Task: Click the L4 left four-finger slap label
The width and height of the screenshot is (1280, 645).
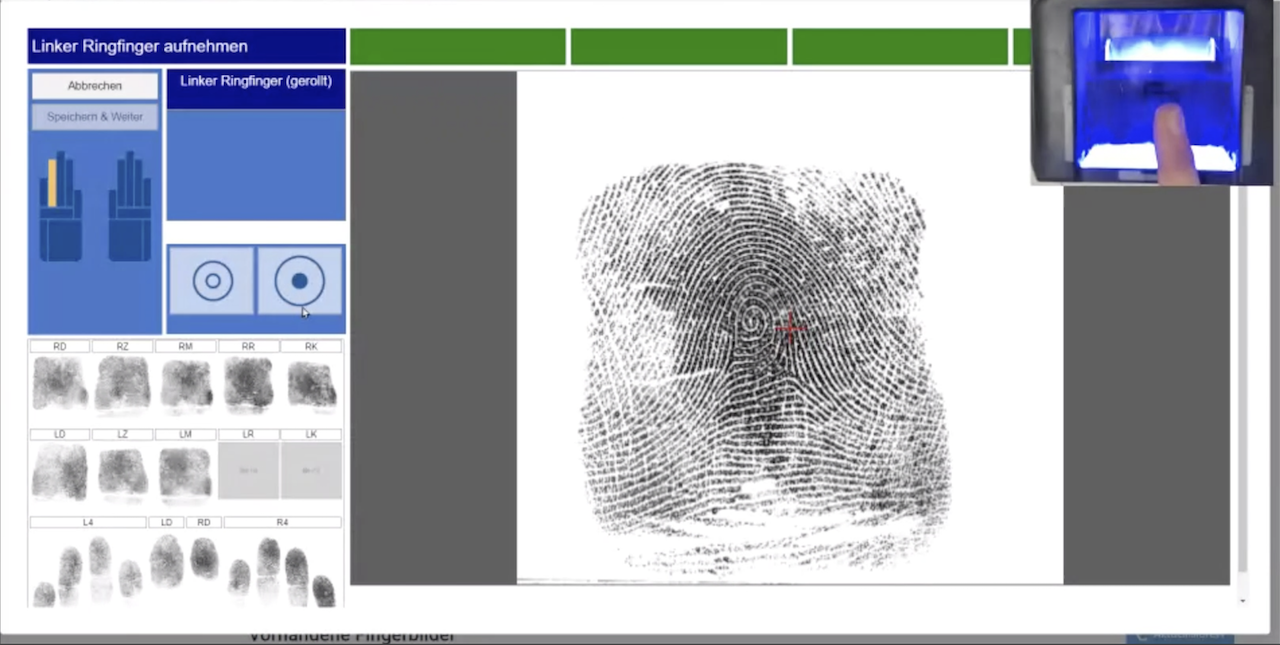Action: click(x=88, y=522)
